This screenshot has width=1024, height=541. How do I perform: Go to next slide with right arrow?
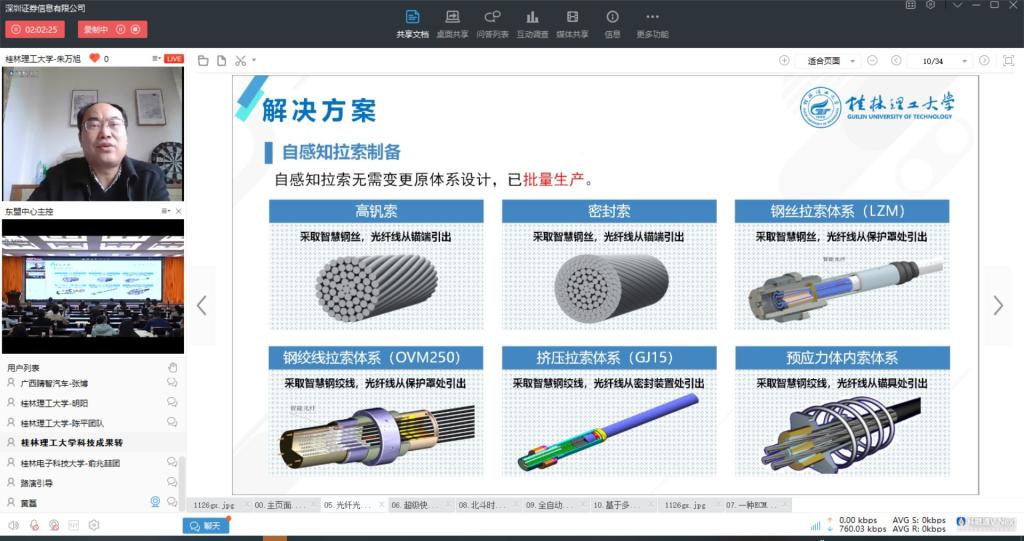pos(997,306)
